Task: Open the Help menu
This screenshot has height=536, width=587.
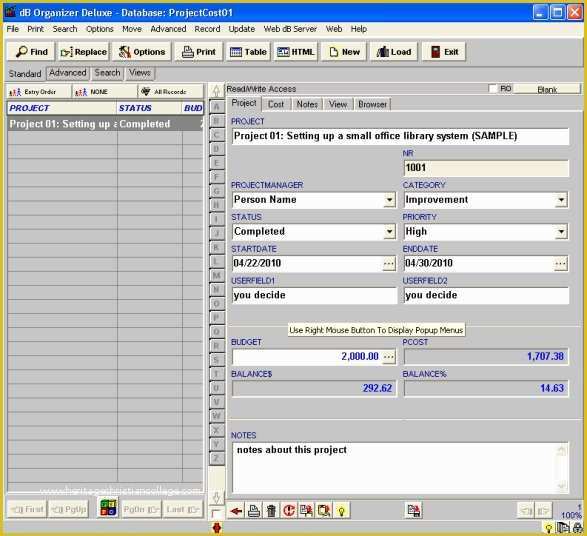Action: tap(359, 29)
